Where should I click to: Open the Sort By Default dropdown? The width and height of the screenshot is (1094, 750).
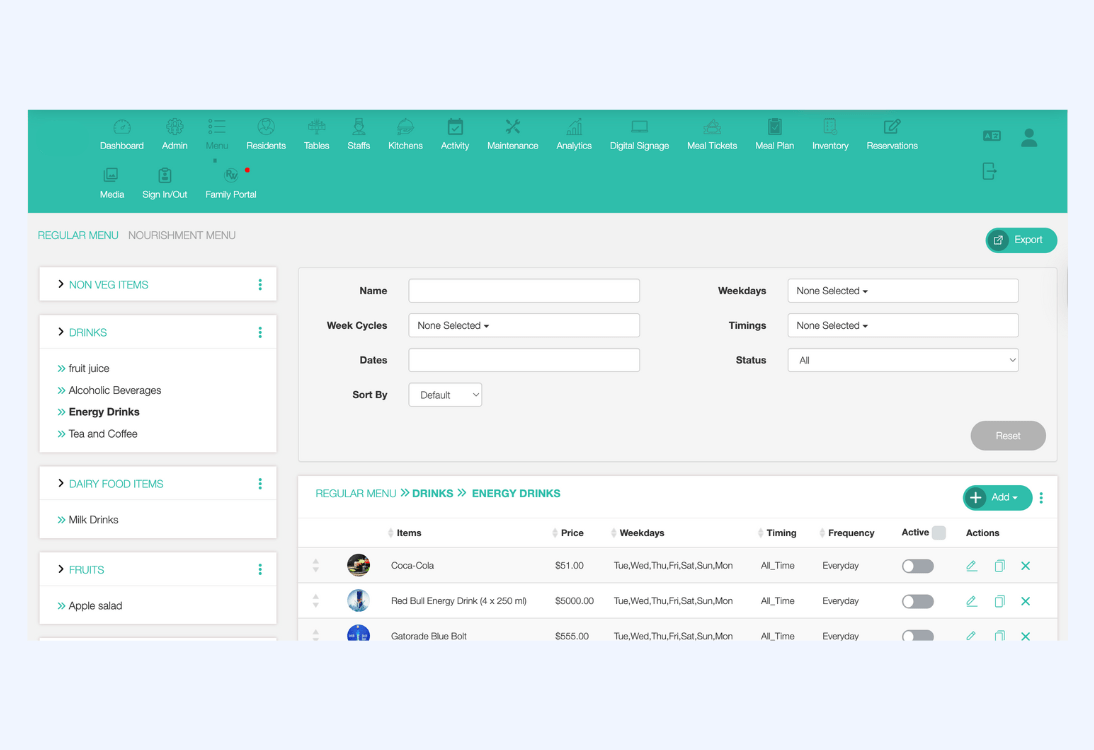click(445, 395)
